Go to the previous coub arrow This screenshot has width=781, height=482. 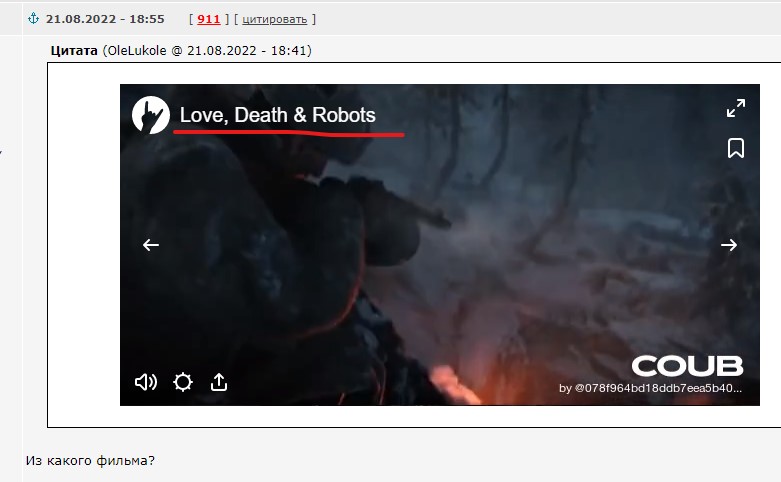point(151,245)
